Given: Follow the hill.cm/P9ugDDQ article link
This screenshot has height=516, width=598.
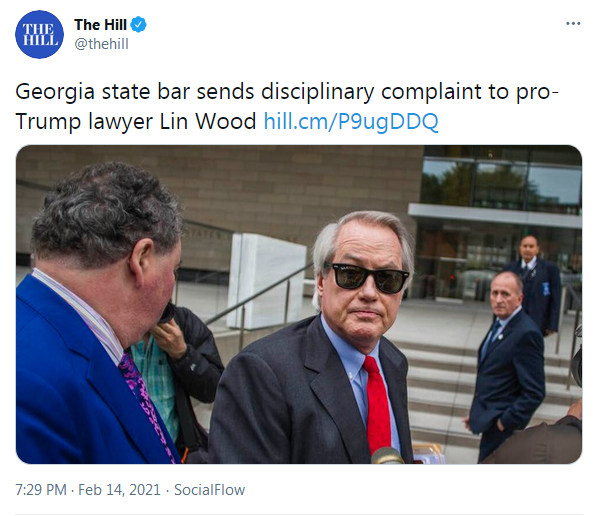Looking at the screenshot, I should coord(351,122).
